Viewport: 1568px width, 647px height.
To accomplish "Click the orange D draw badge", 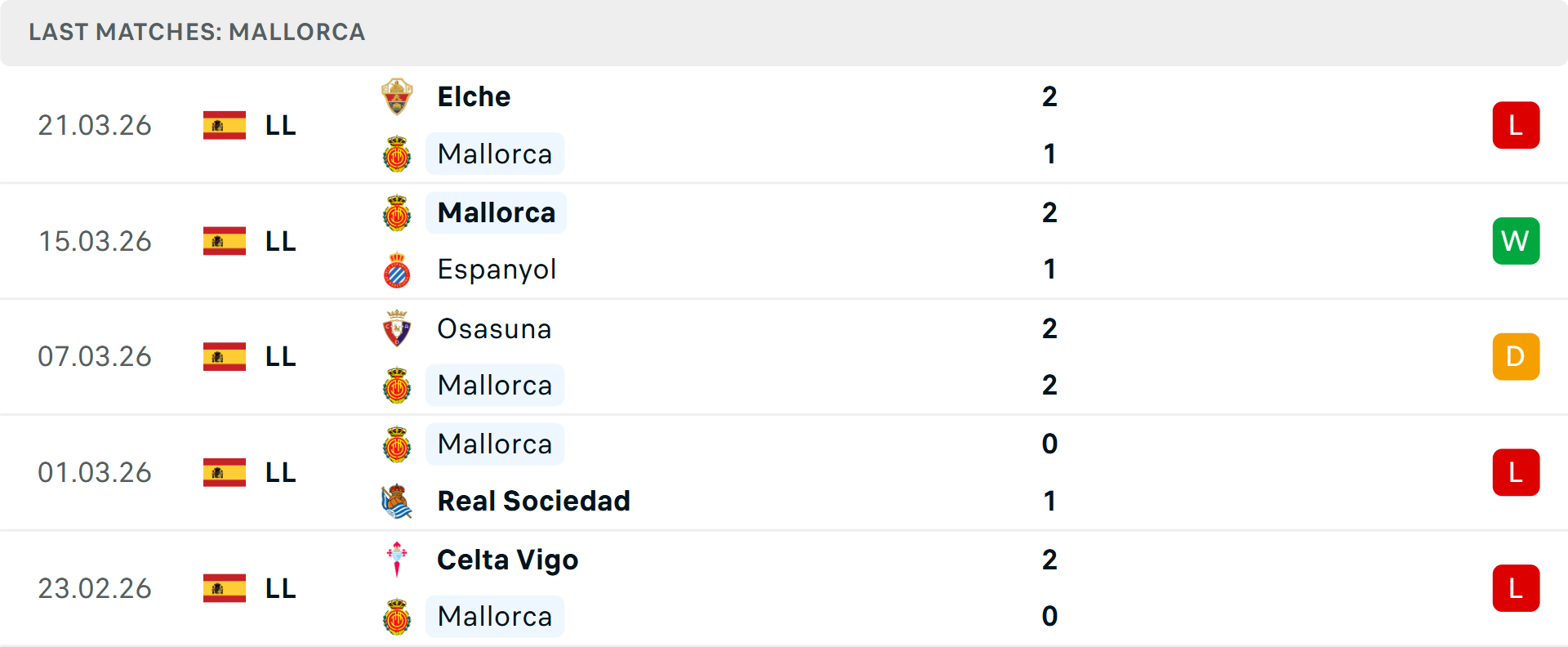I will click(1516, 357).
